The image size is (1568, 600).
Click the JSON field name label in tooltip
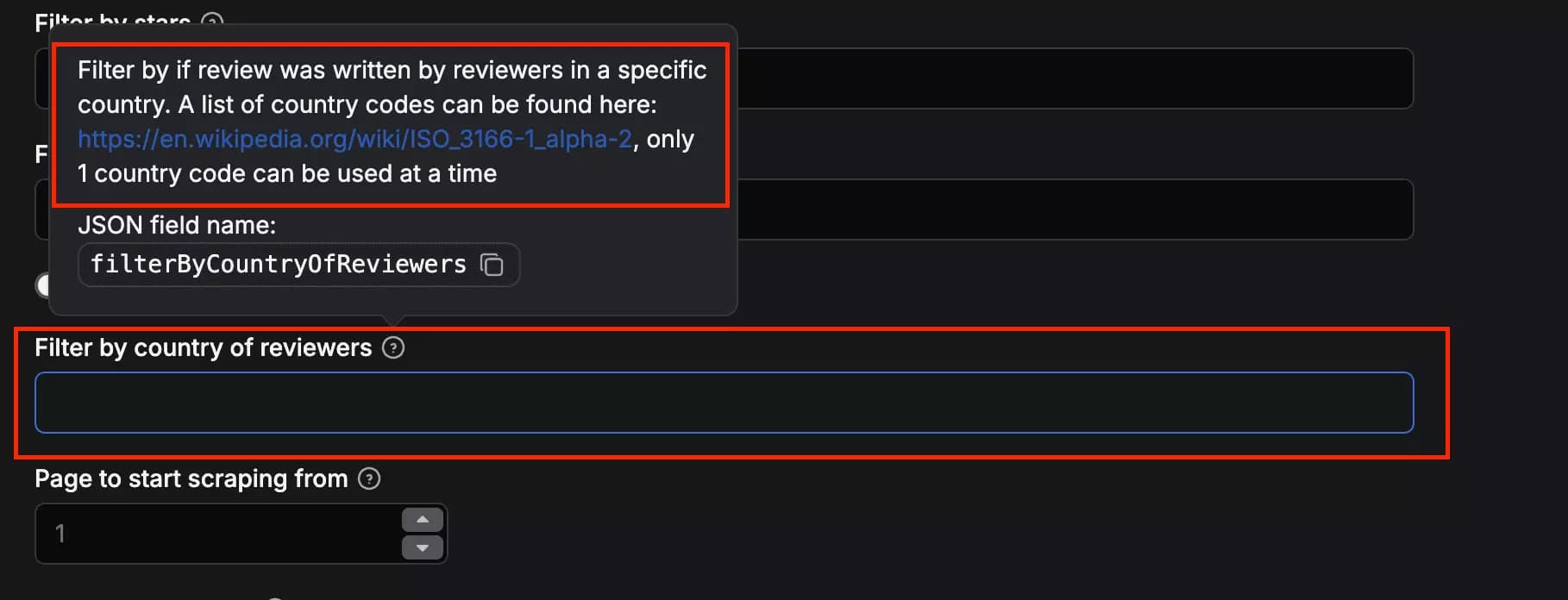(x=177, y=225)
